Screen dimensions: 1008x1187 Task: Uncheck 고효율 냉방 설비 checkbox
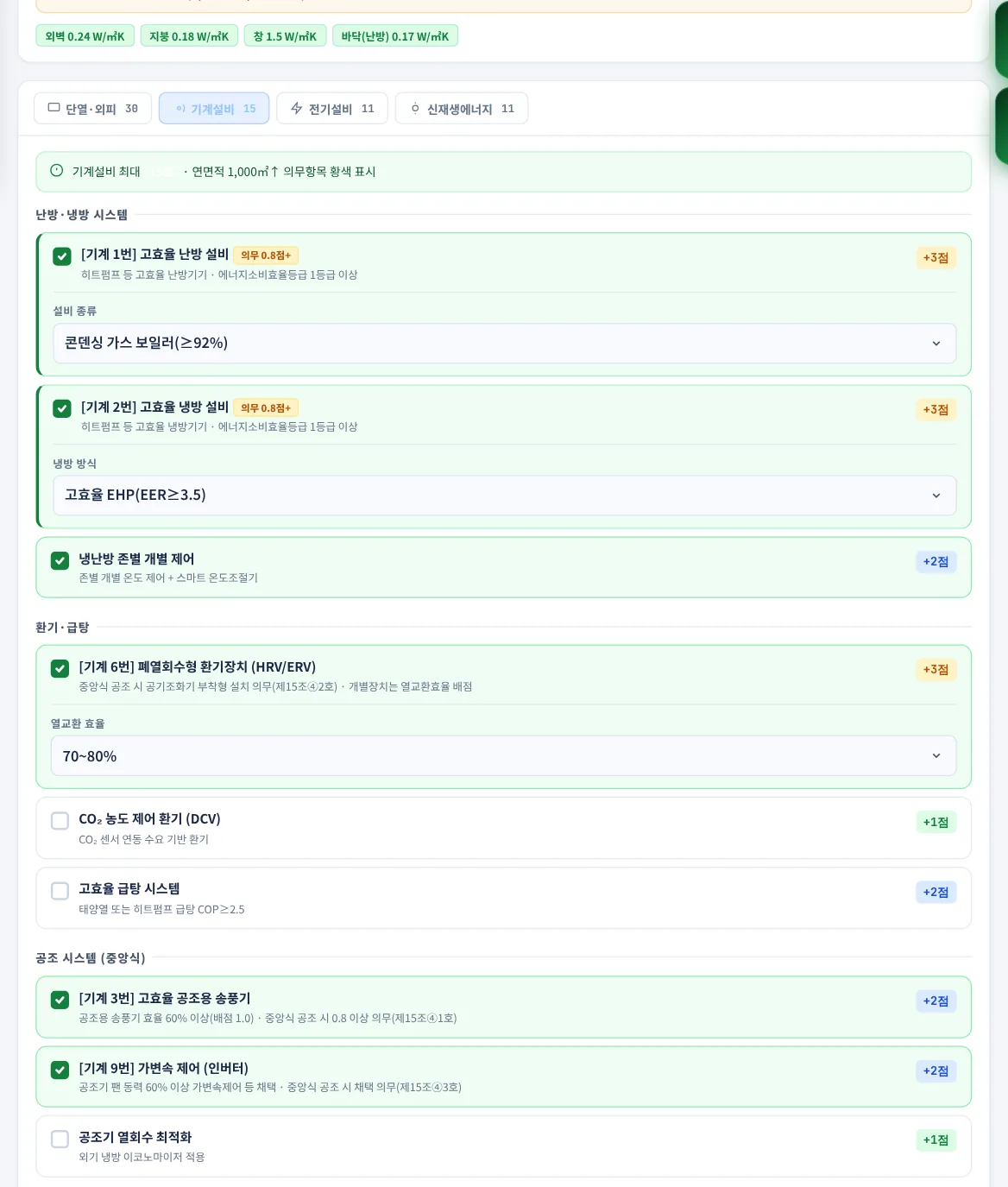pyautogui.click(x=62, y=408)
